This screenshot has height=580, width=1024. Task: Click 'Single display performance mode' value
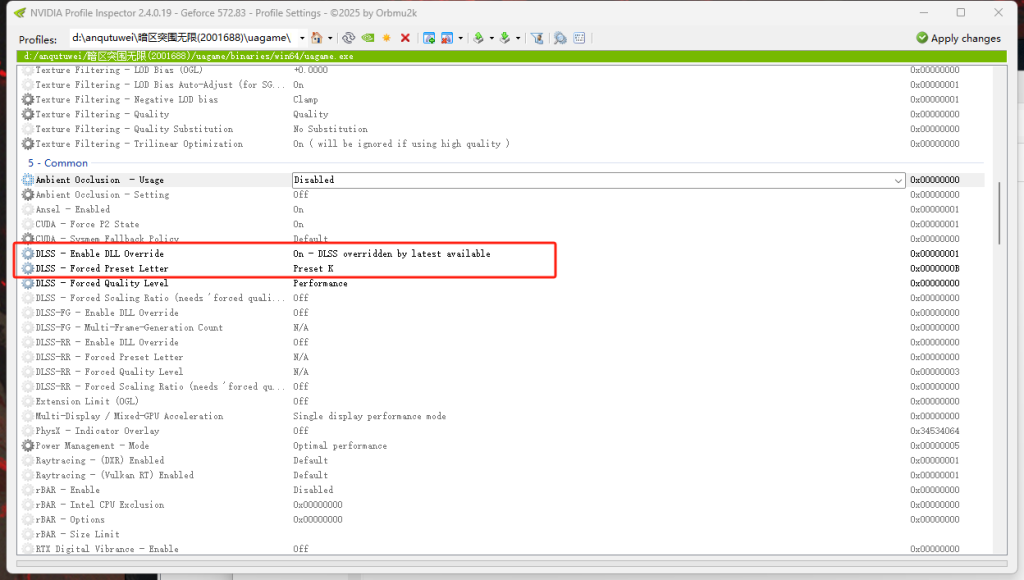370,416
